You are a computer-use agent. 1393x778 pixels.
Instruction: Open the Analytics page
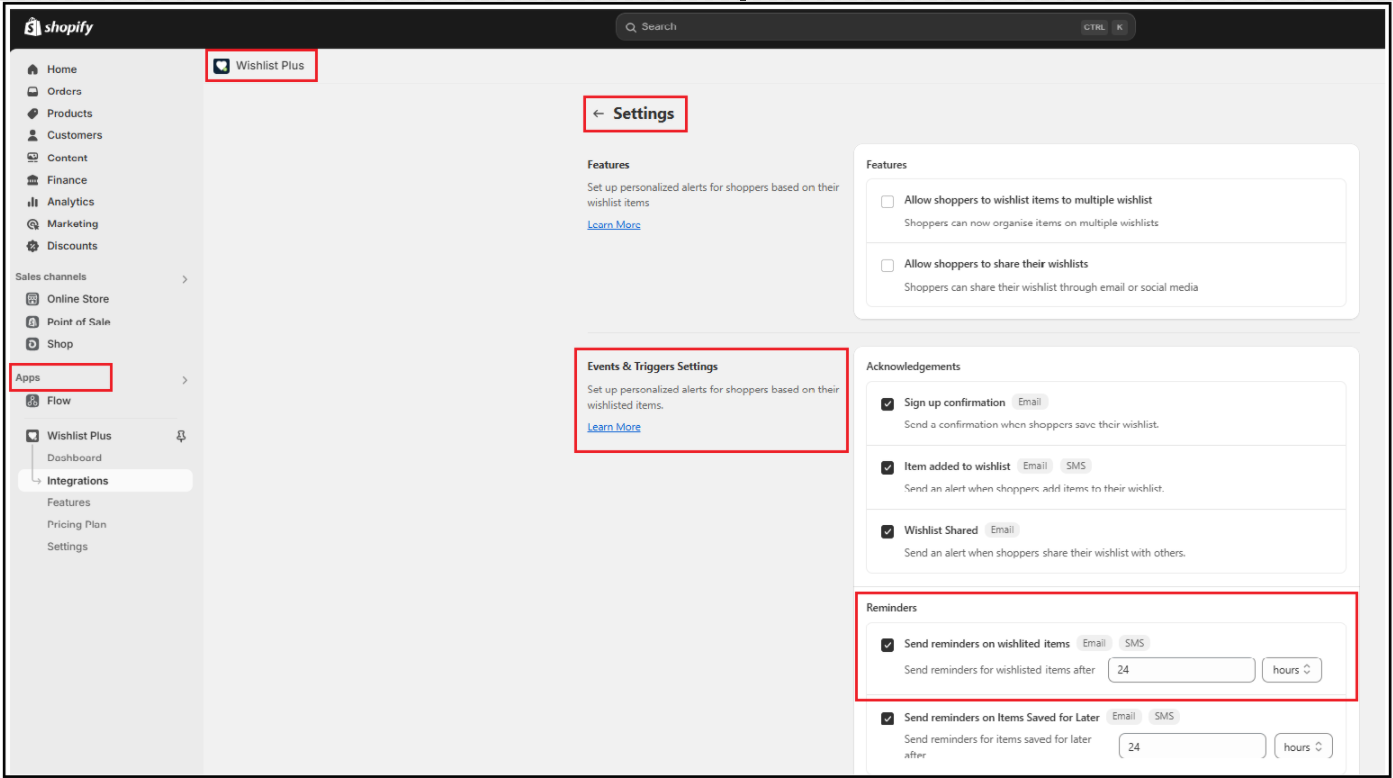70,202
